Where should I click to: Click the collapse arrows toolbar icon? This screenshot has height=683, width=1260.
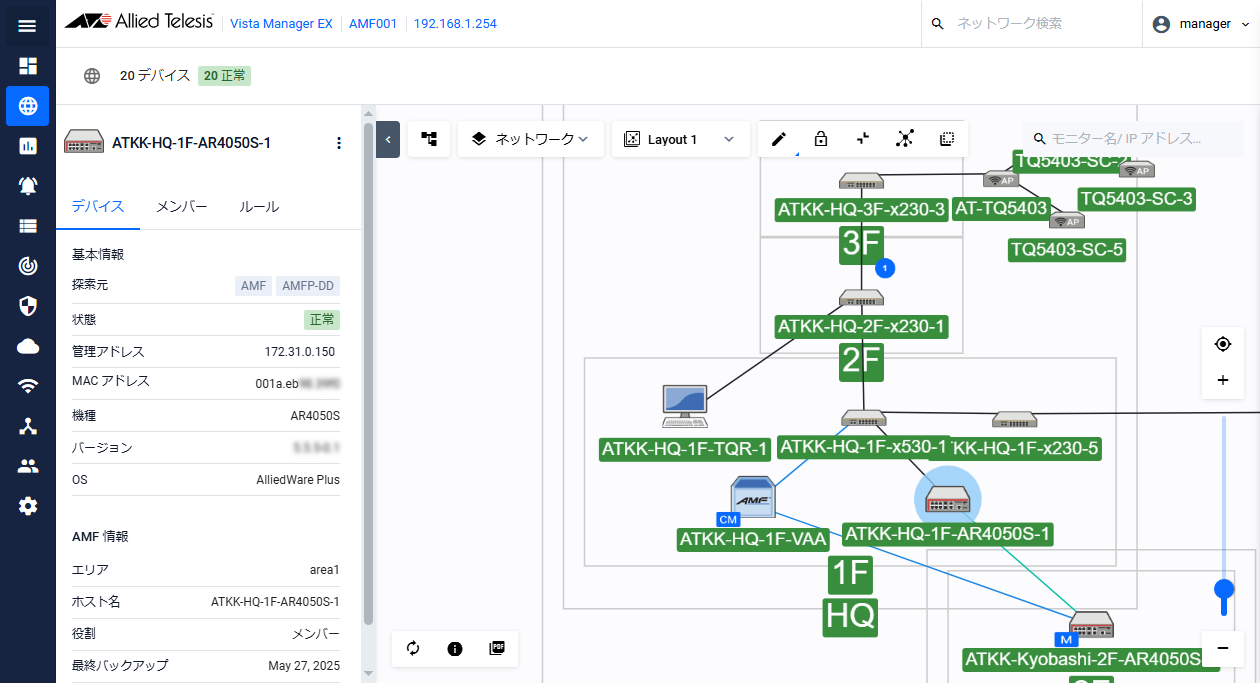pos(862,139)
